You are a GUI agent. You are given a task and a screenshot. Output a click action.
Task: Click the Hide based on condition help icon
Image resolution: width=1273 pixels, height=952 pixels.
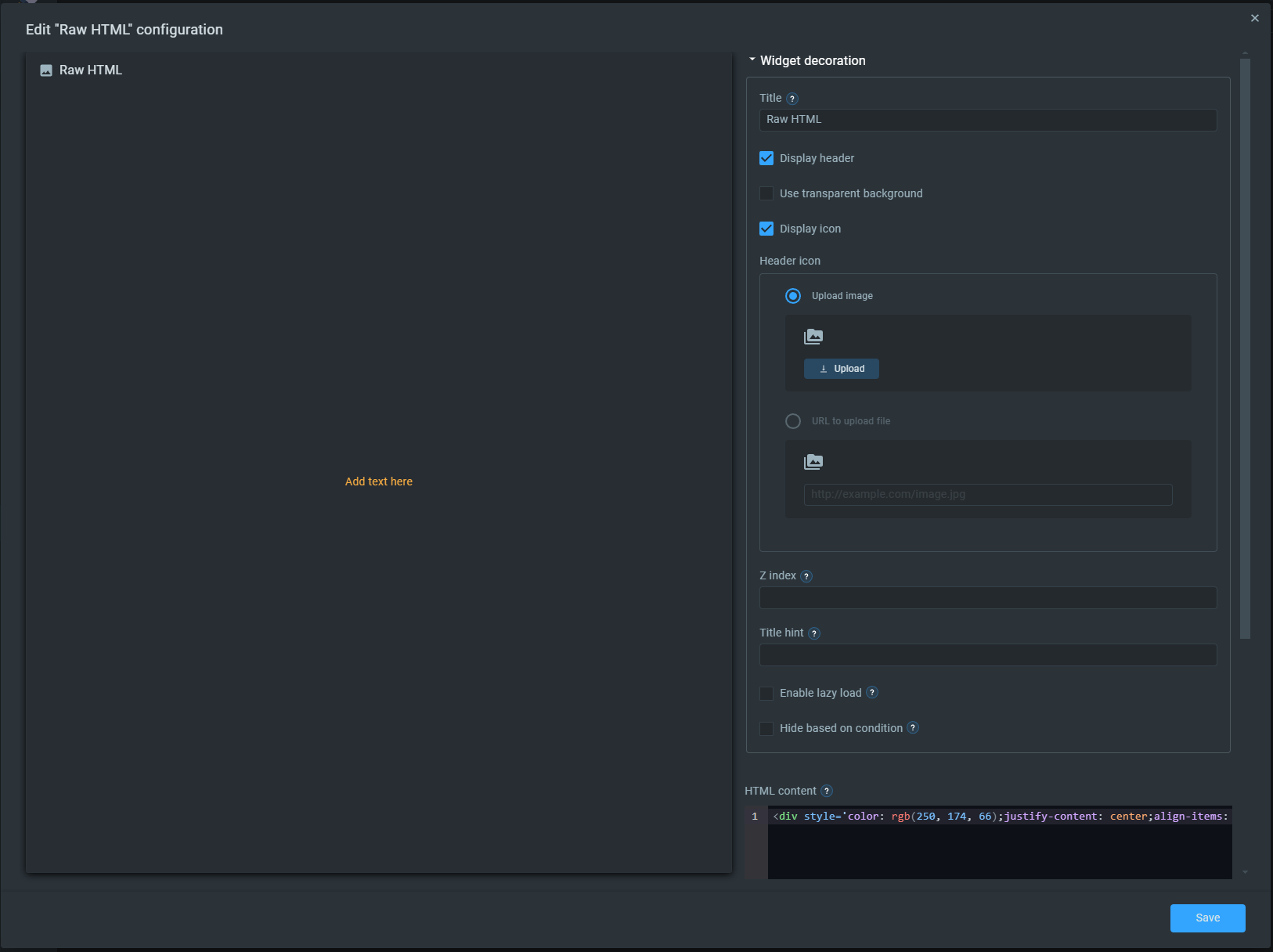coord(913,728)
